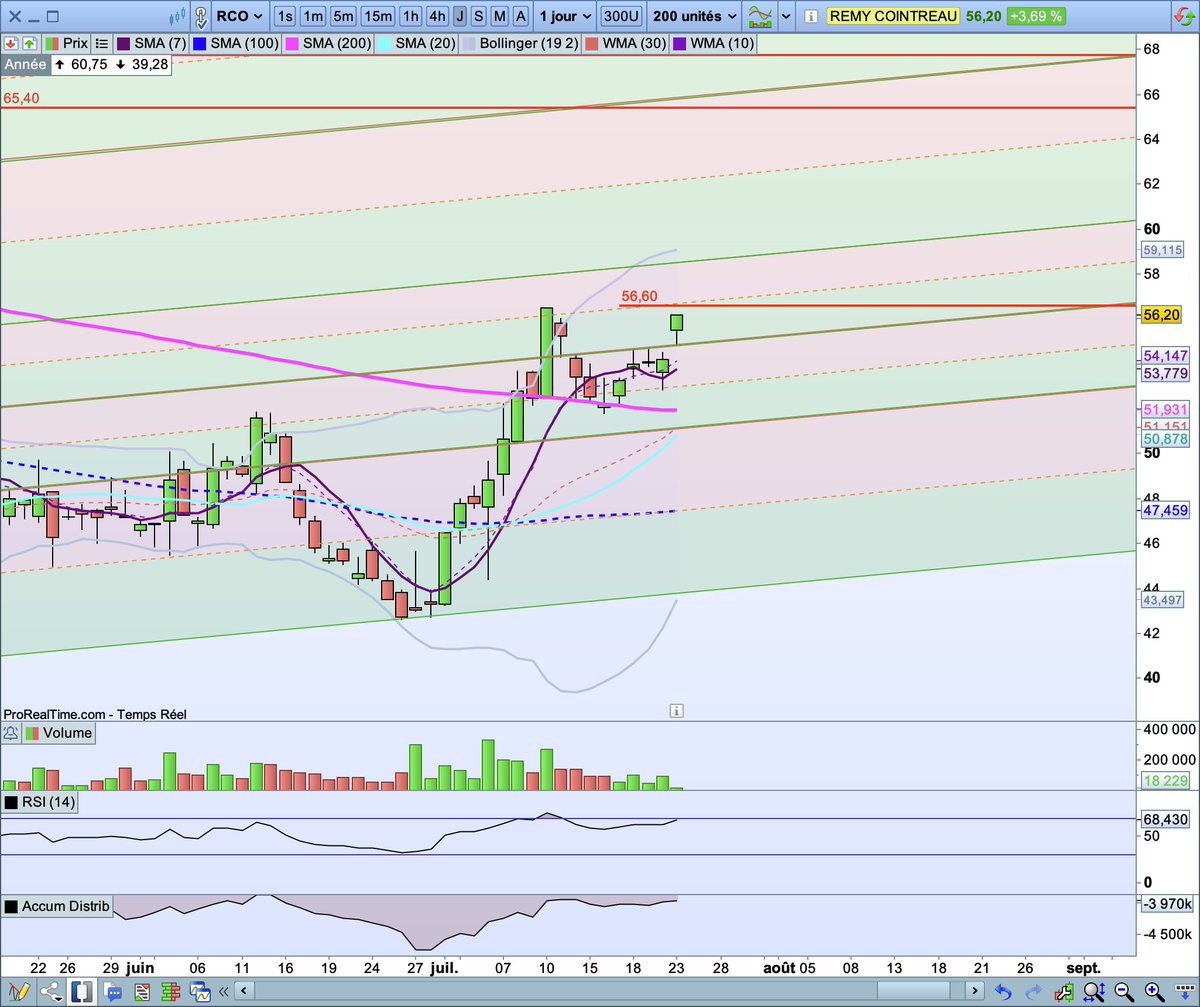Select the 1m timeframe

coord(314,16)
